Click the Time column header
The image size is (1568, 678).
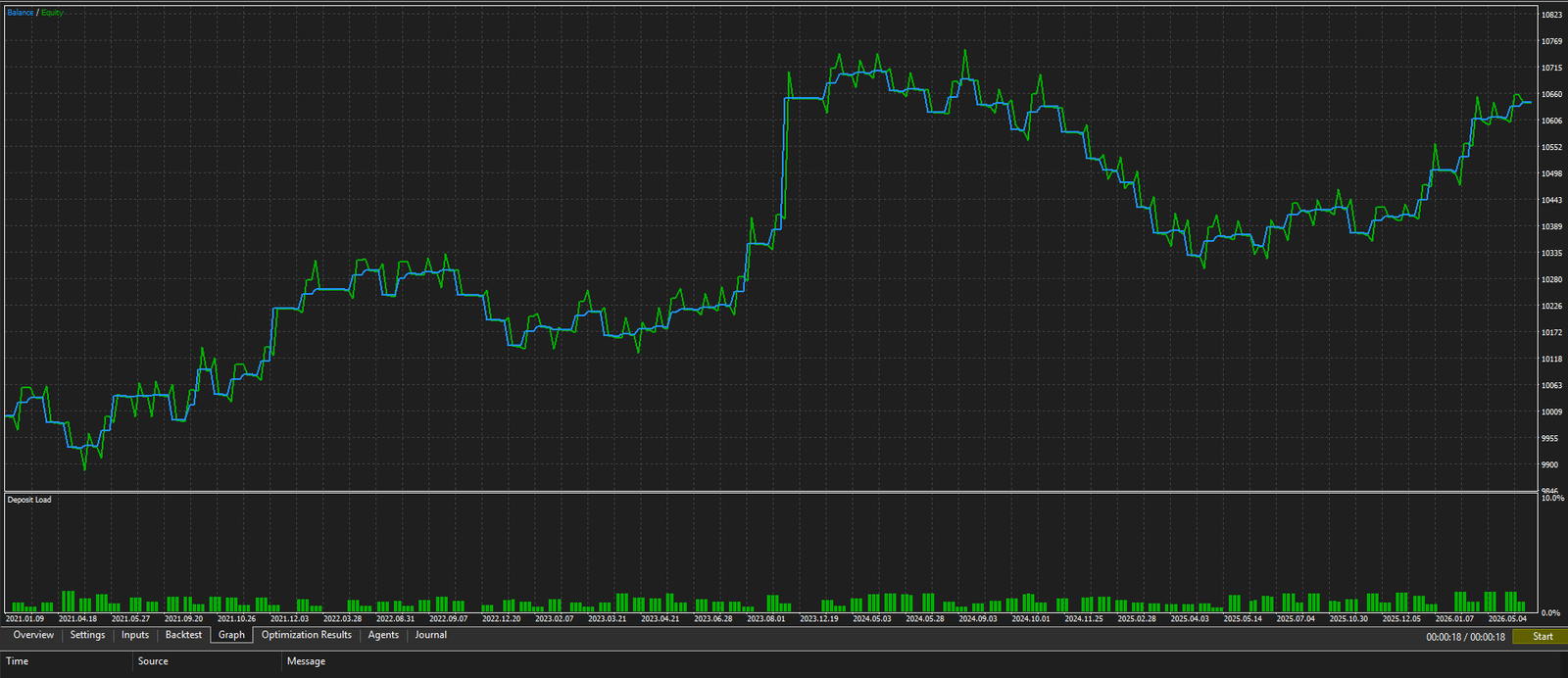[x=18, y=661]
